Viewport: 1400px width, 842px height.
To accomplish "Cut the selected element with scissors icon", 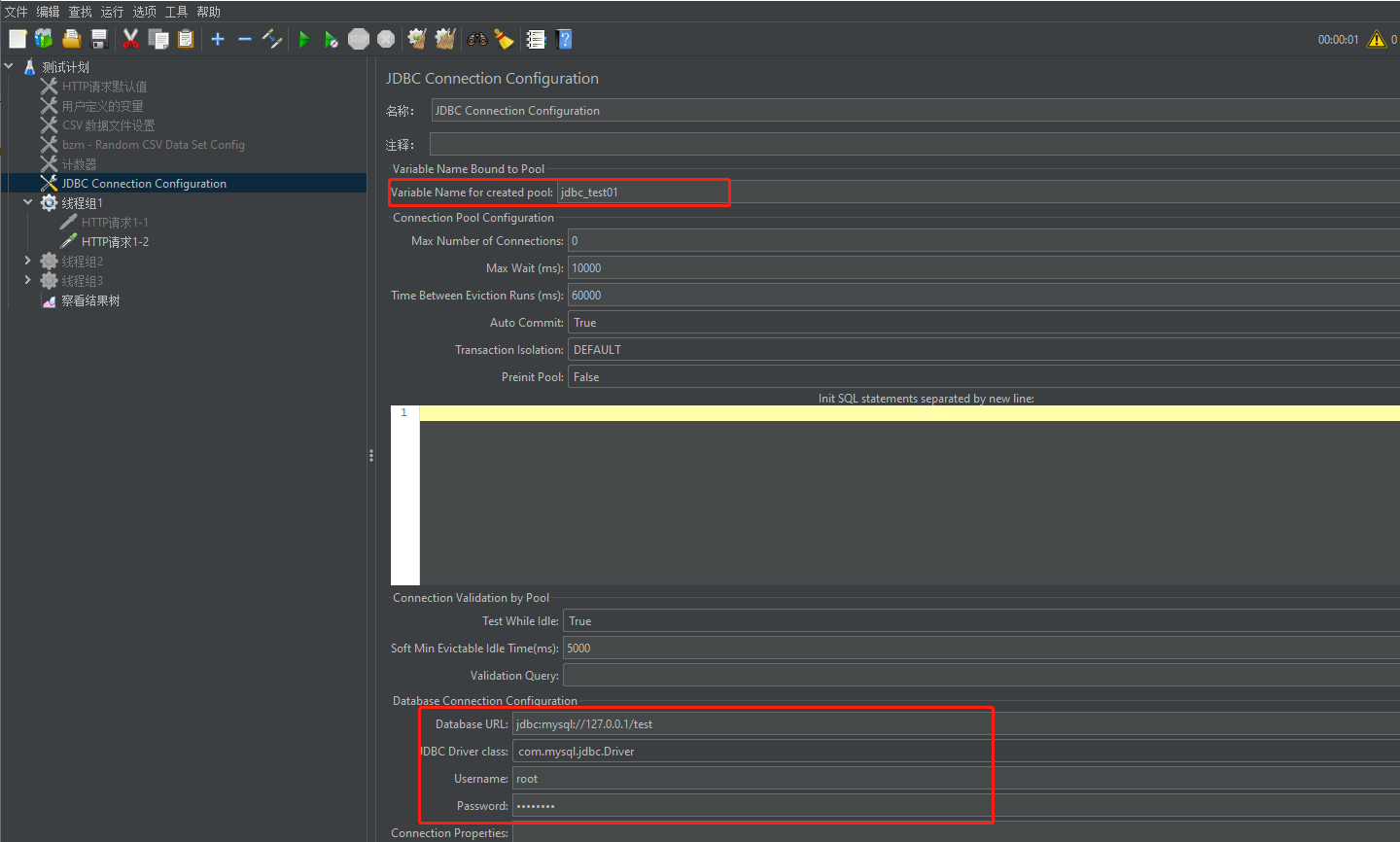I will point(130,39).
